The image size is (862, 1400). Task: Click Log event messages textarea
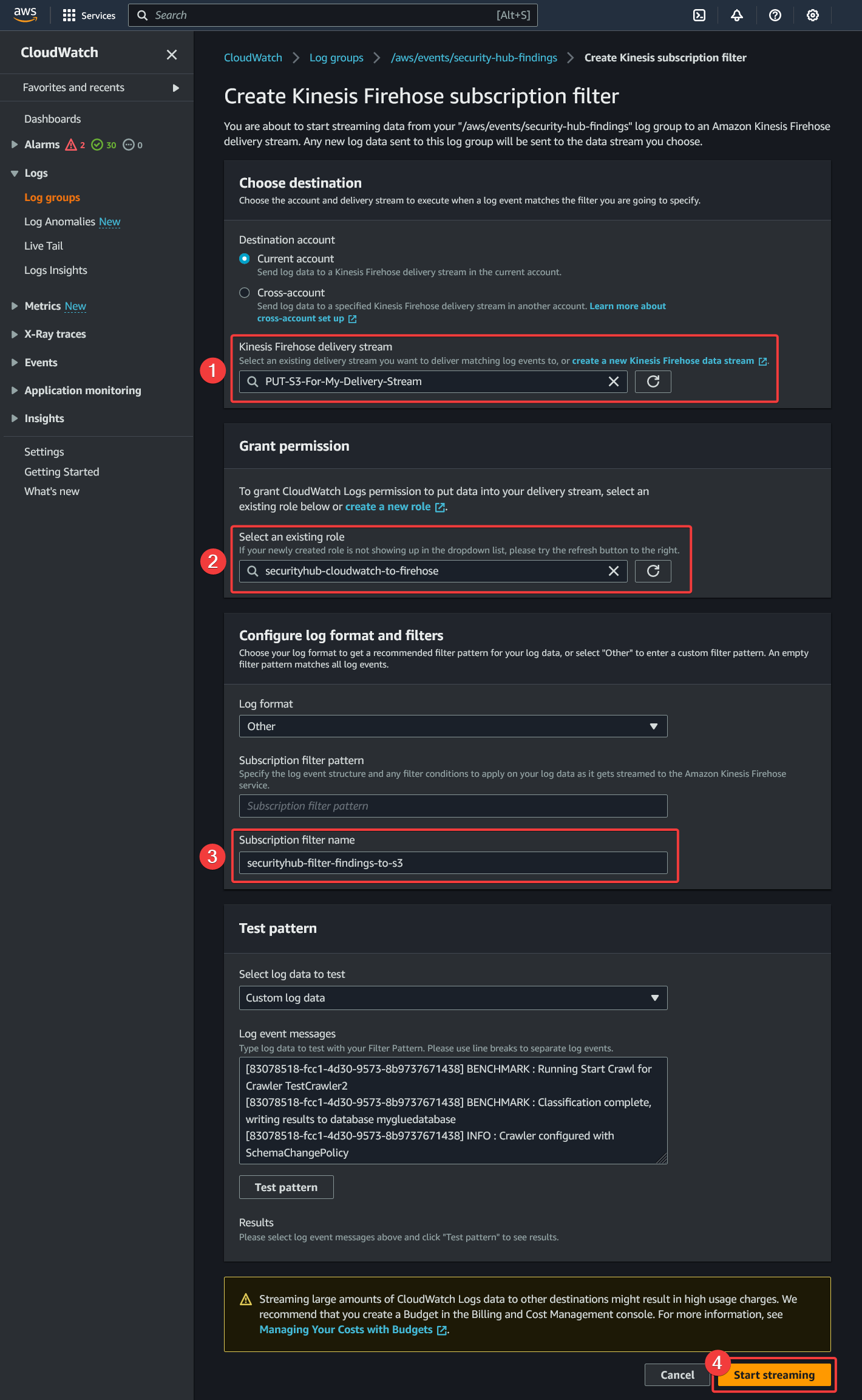point(453,1111)
